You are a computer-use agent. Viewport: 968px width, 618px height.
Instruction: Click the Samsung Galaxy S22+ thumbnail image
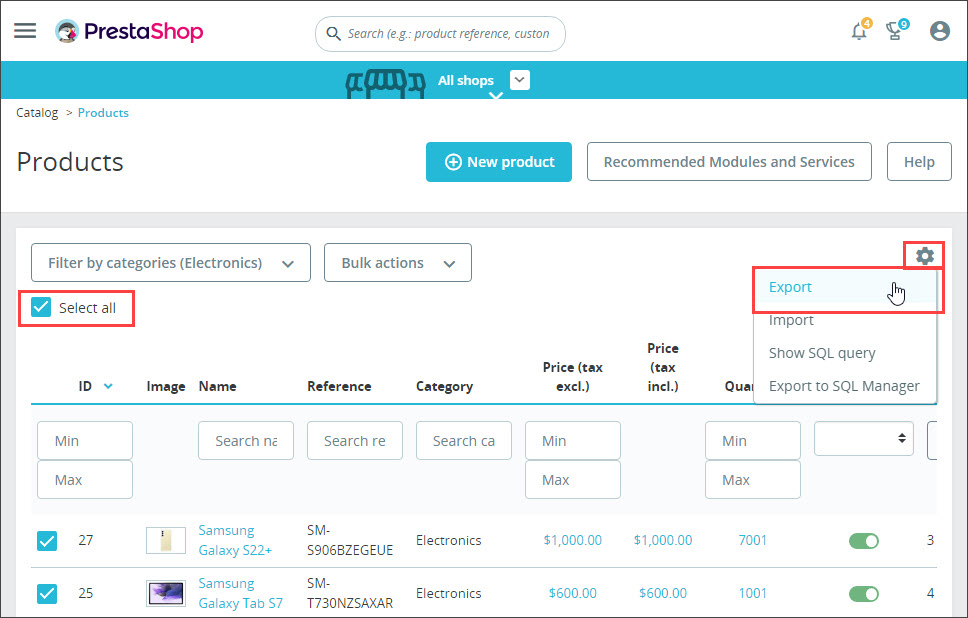[x=166, y=540]
